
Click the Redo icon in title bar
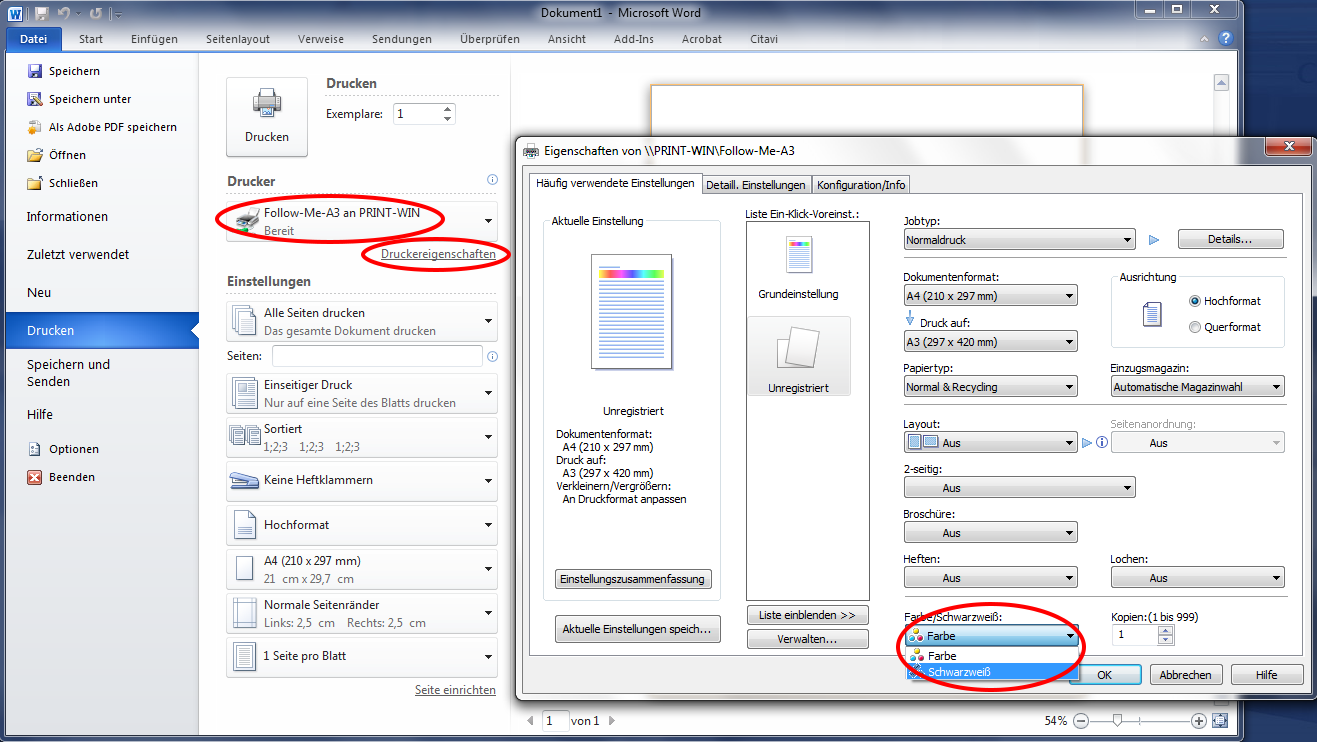point(96,14)
